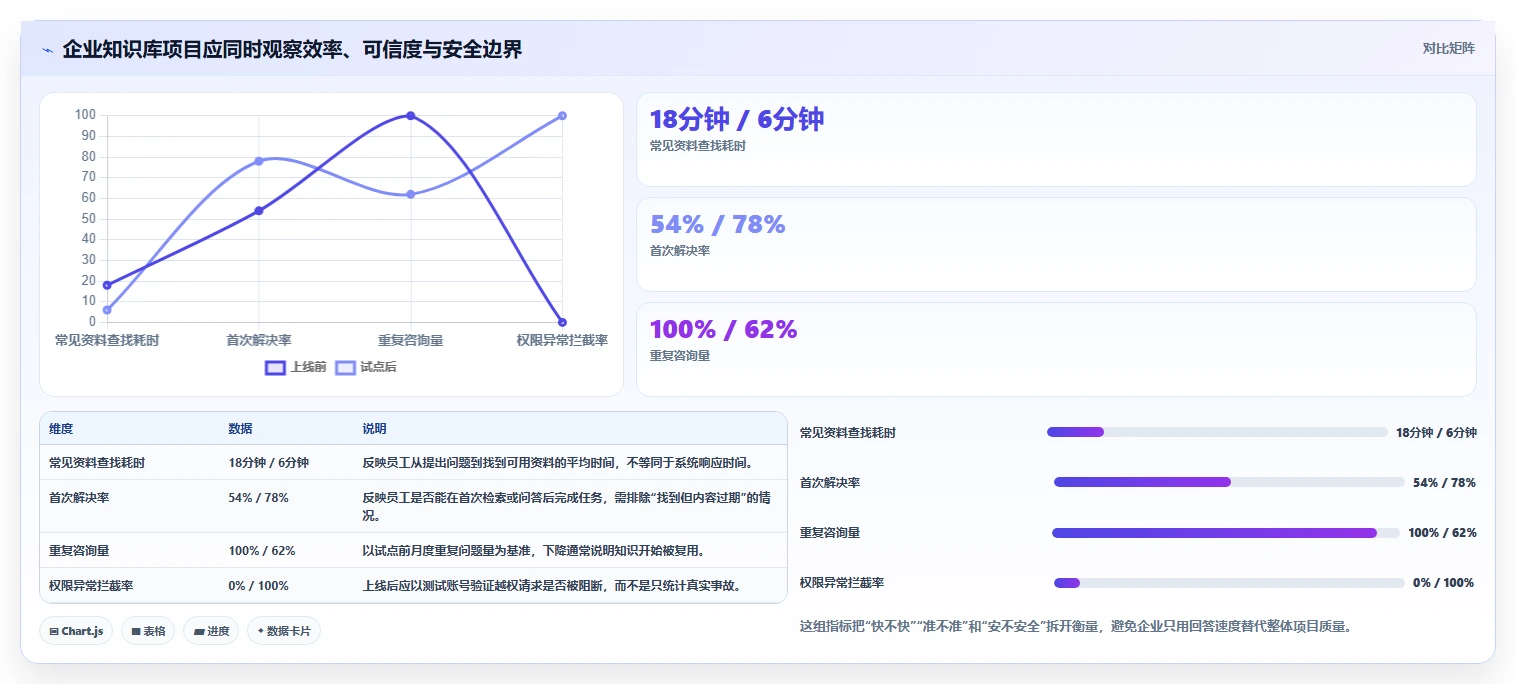
Task: Click table cell 重复咨询量
Action: point(79,551)
